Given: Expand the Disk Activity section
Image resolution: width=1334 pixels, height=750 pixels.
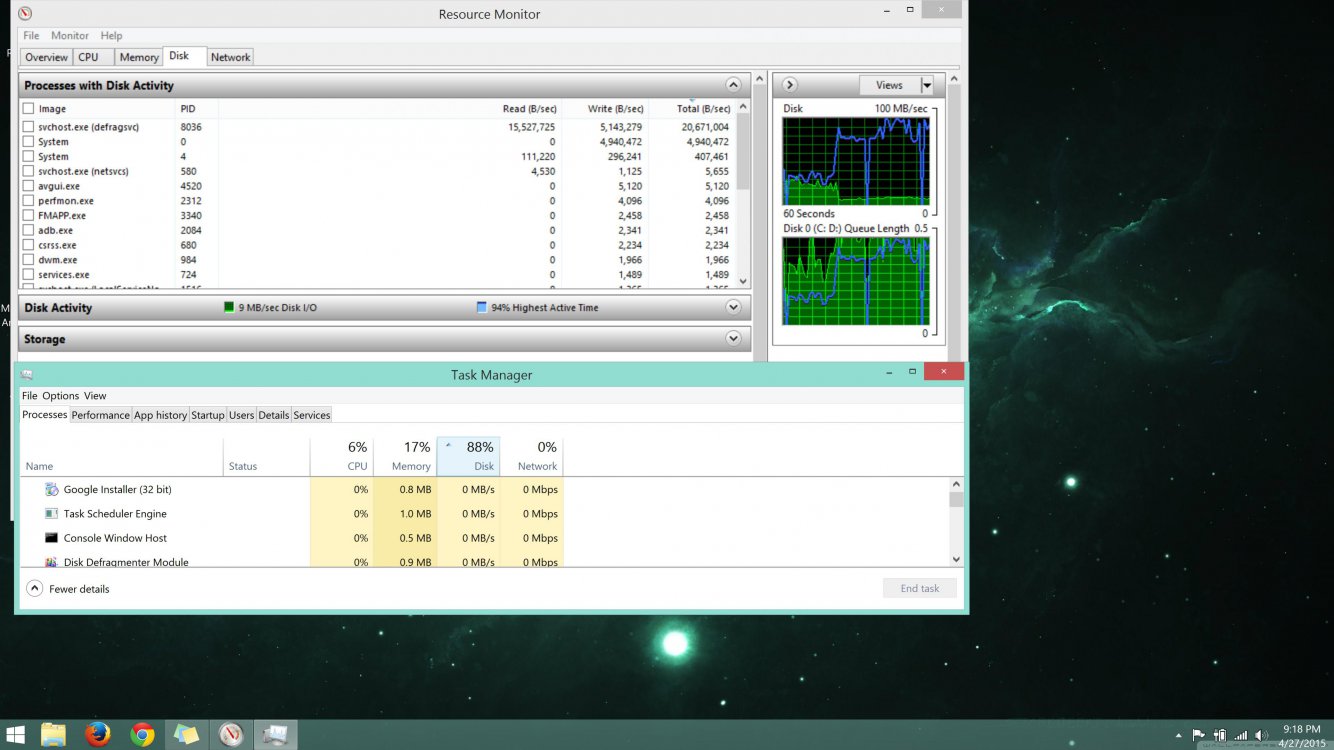Looking at the screenshot, I should coord(733,308).
